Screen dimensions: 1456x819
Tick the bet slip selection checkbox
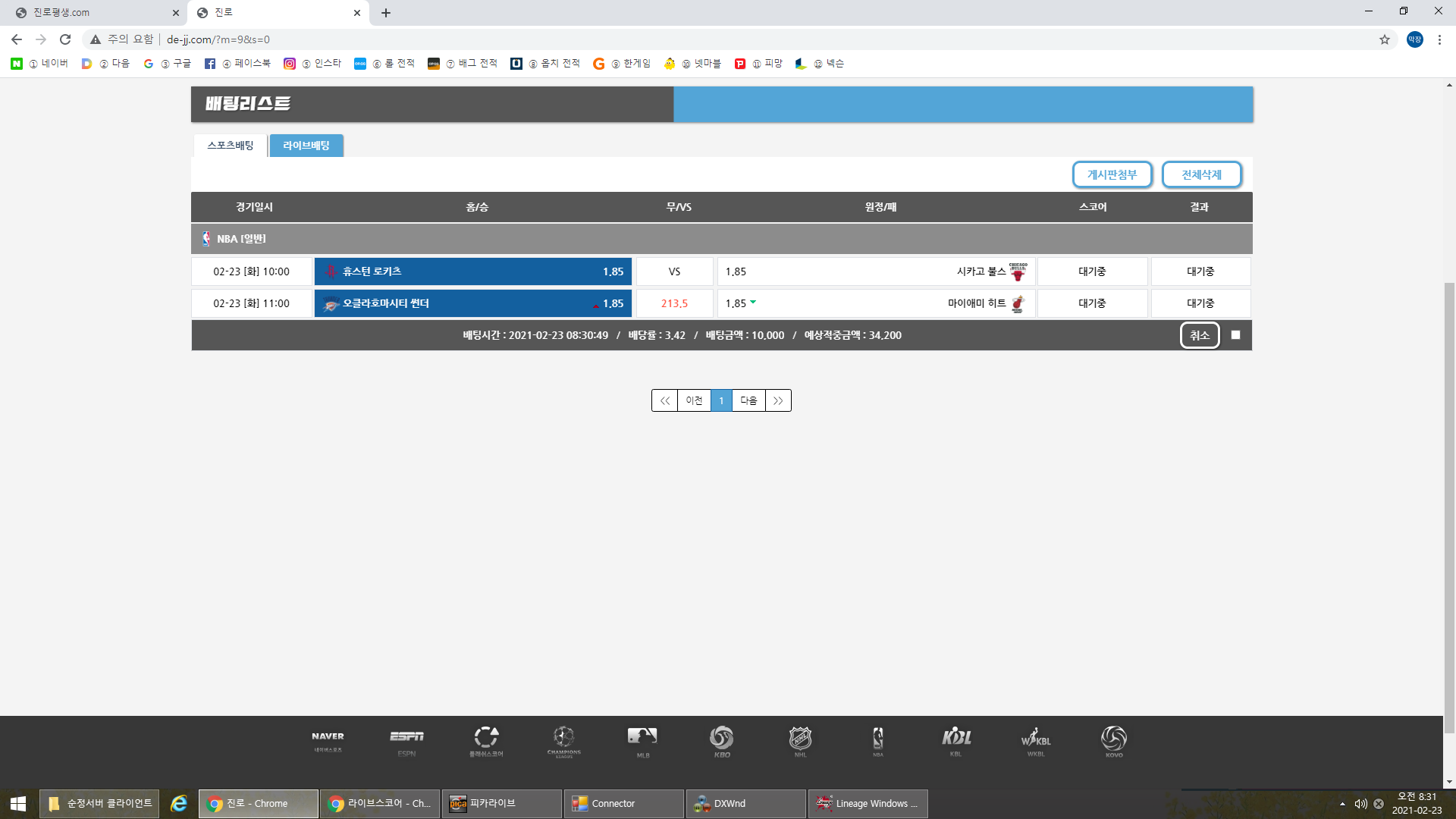point(1235,335)
